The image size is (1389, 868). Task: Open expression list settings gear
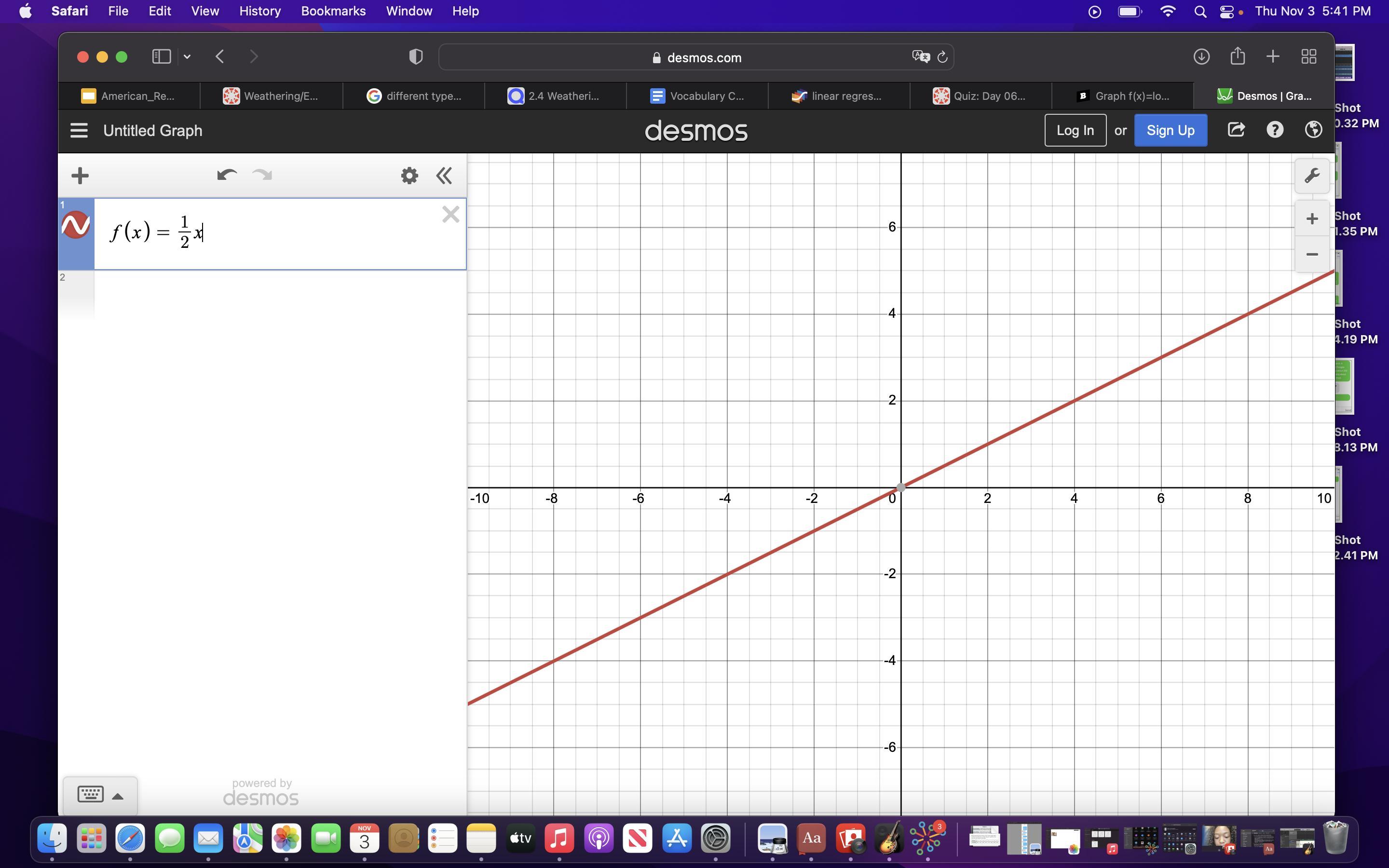point(409,176)
